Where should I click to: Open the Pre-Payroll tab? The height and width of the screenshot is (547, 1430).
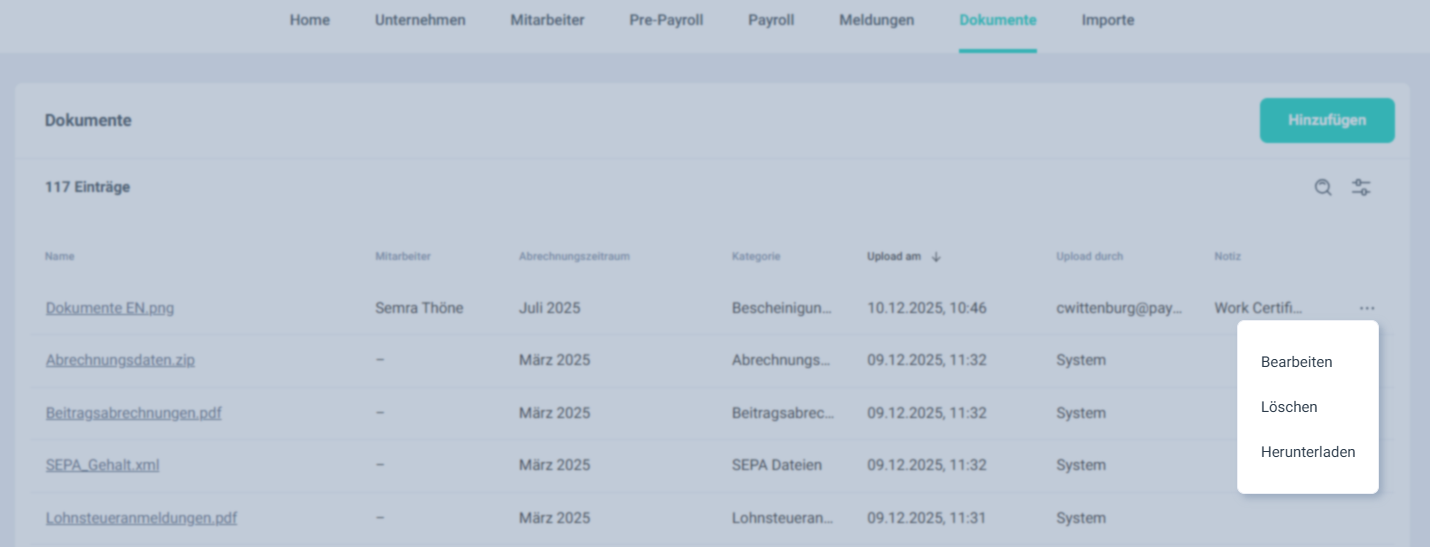(x=666, y=20)
